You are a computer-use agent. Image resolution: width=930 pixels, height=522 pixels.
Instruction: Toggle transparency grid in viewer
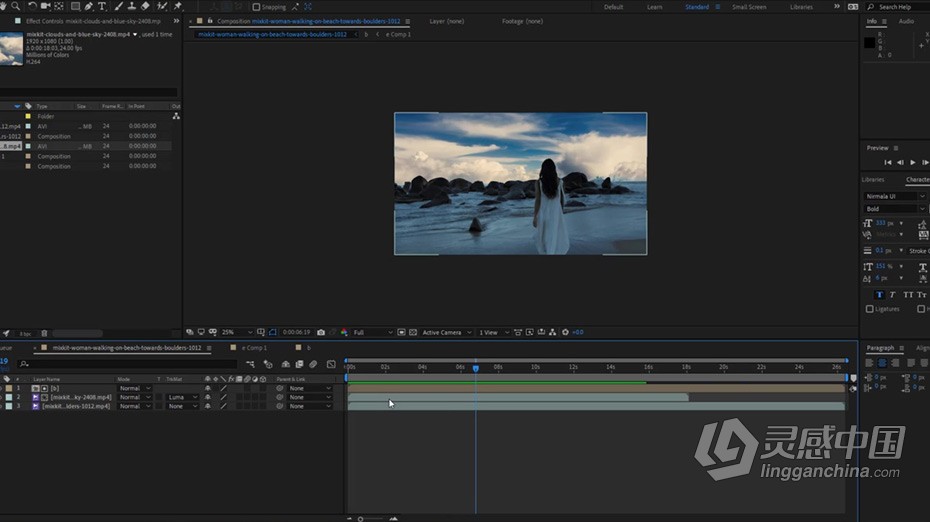click(413, 332)
